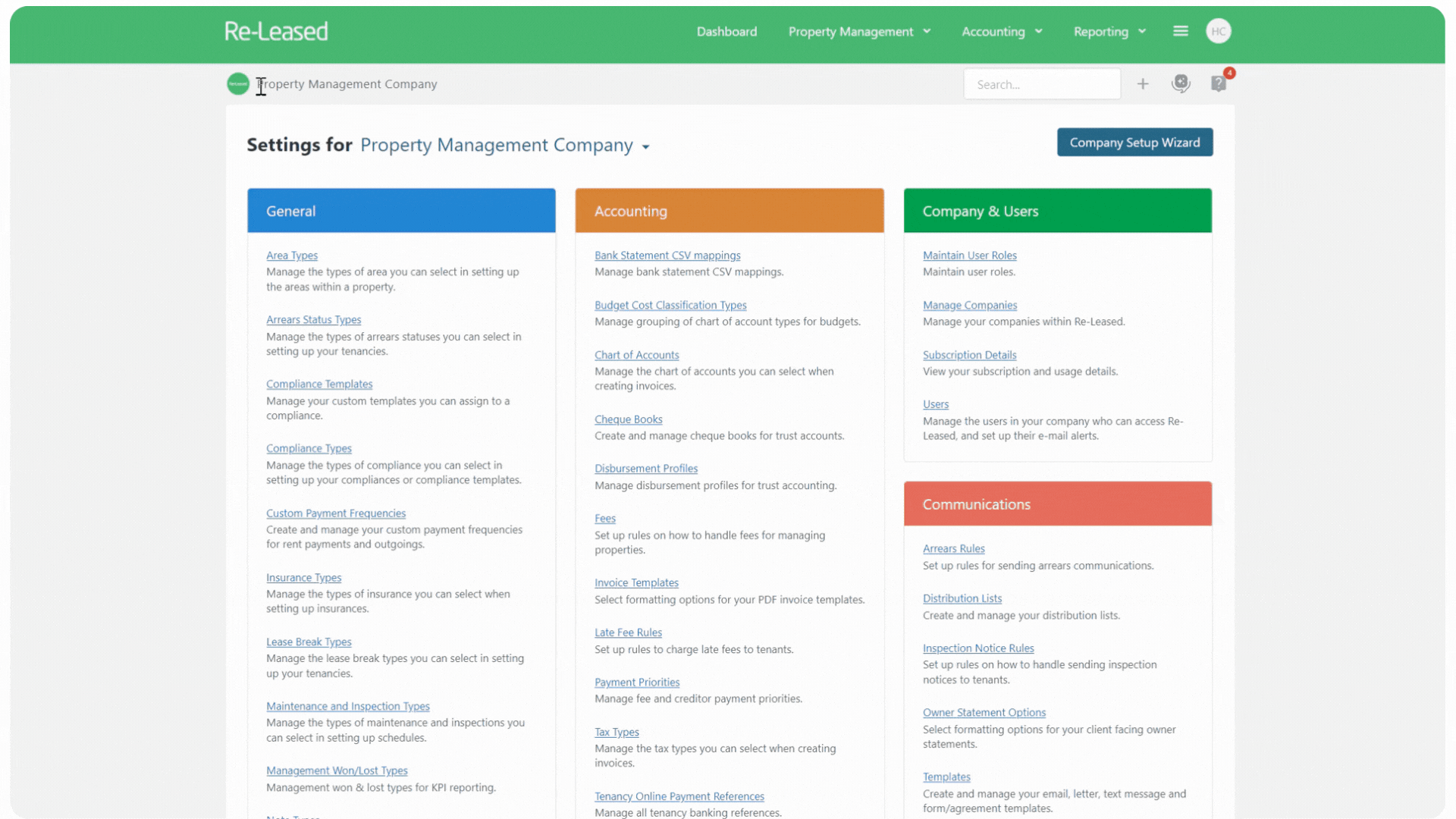The image size is (1456, 819).
Task: Expand Property Management menu
Action: coord(859,31)
